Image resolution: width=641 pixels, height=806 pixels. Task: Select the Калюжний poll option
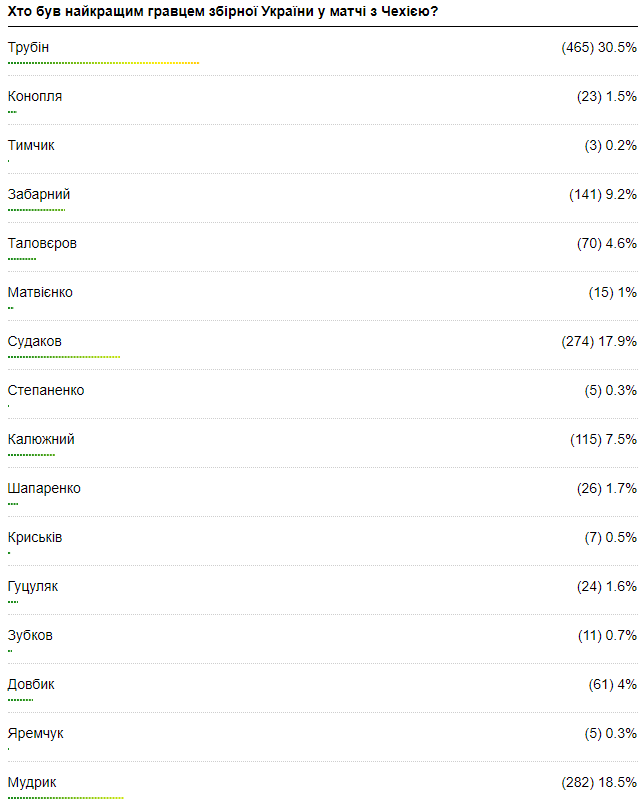click(x=41, y=440)
